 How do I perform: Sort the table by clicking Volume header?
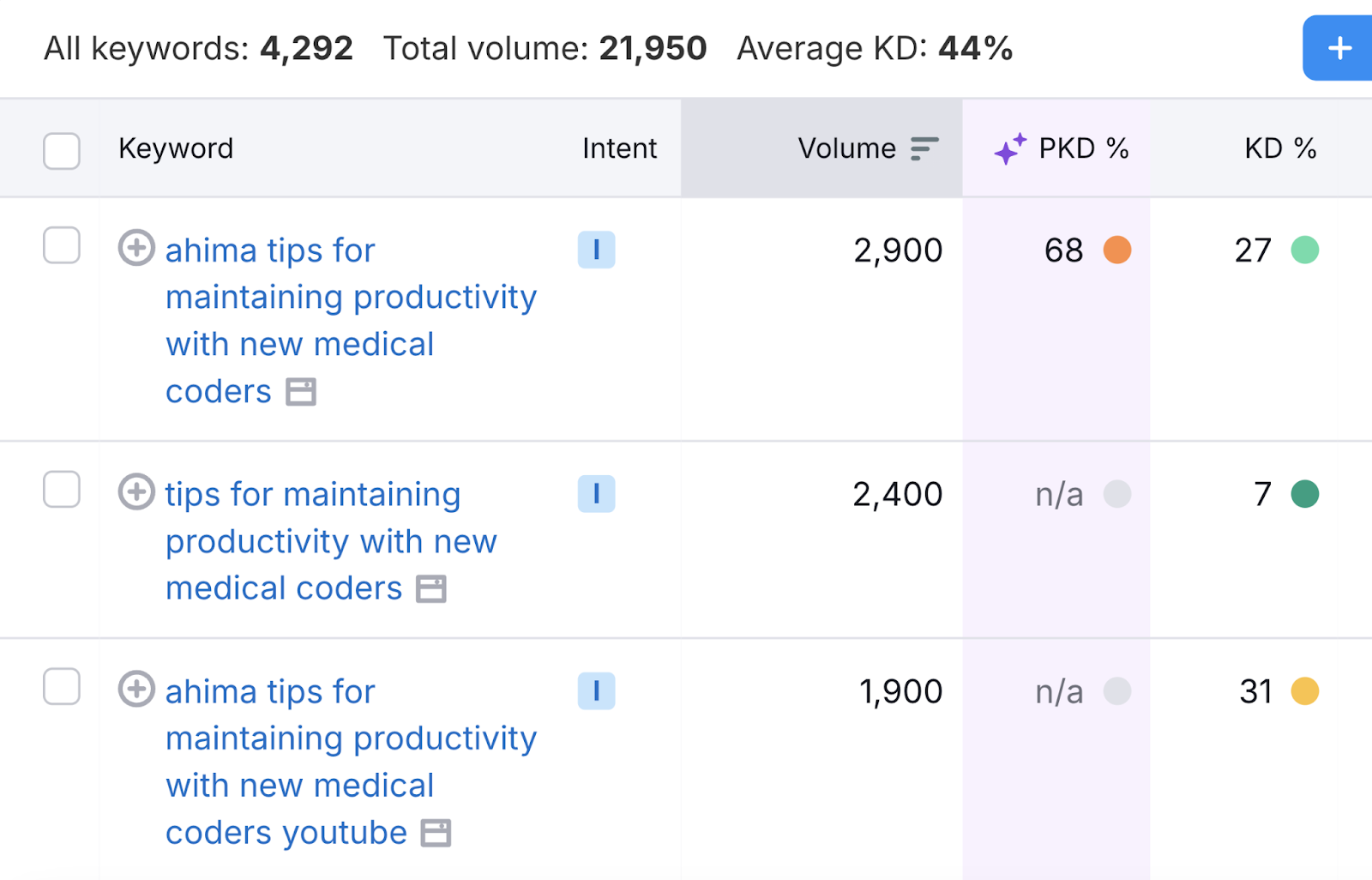tap(846, 148)
